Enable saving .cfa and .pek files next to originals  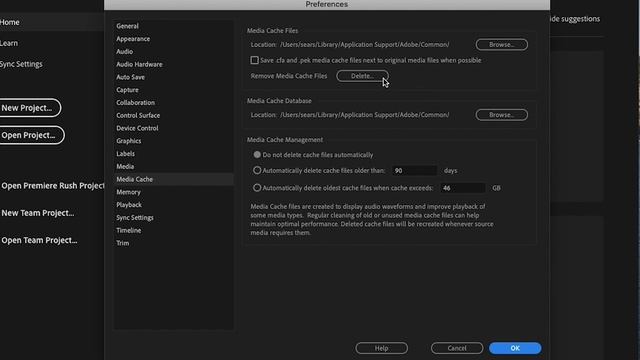255,60
